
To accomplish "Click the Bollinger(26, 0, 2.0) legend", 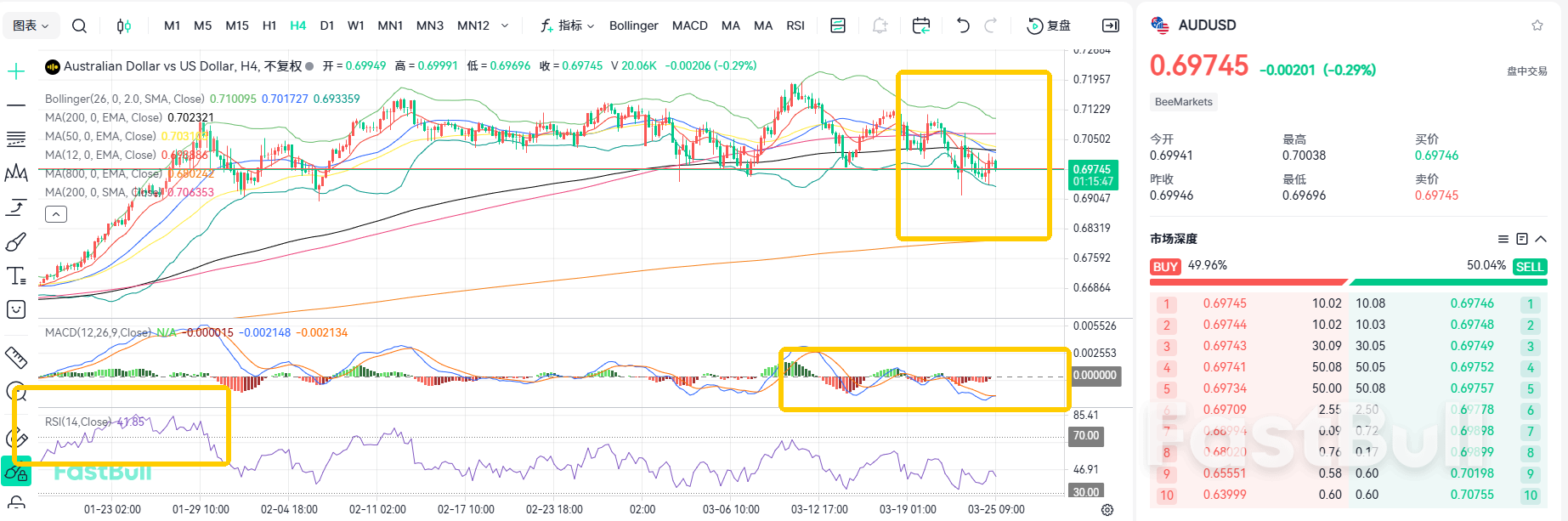I will pos(125,99).
